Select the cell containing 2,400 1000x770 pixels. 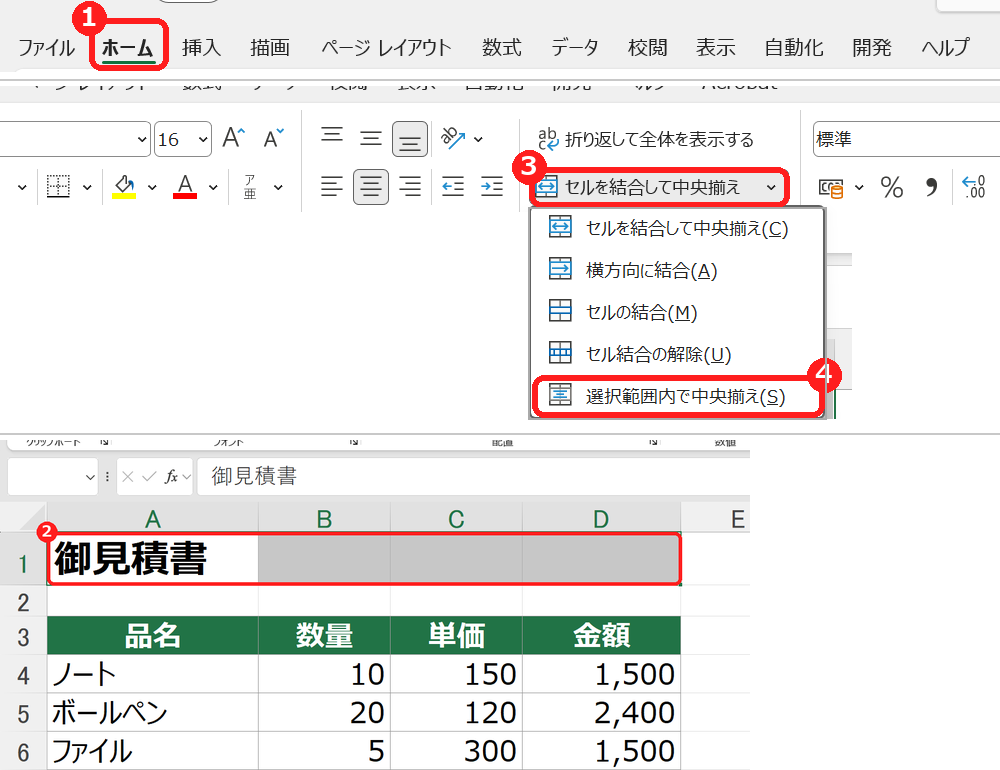coord(601,713)
